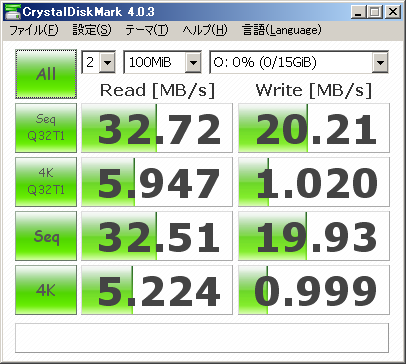Select the 19.93 Seq write result

(314, 236)
